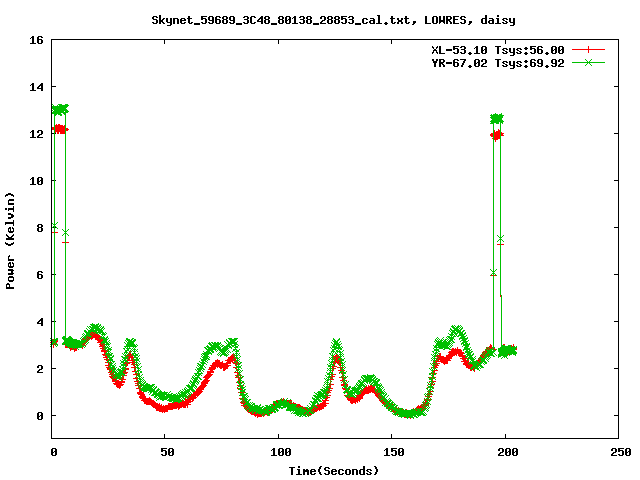
Task: Click the y-axis tick label 12
Action: (x=36, y=134)
